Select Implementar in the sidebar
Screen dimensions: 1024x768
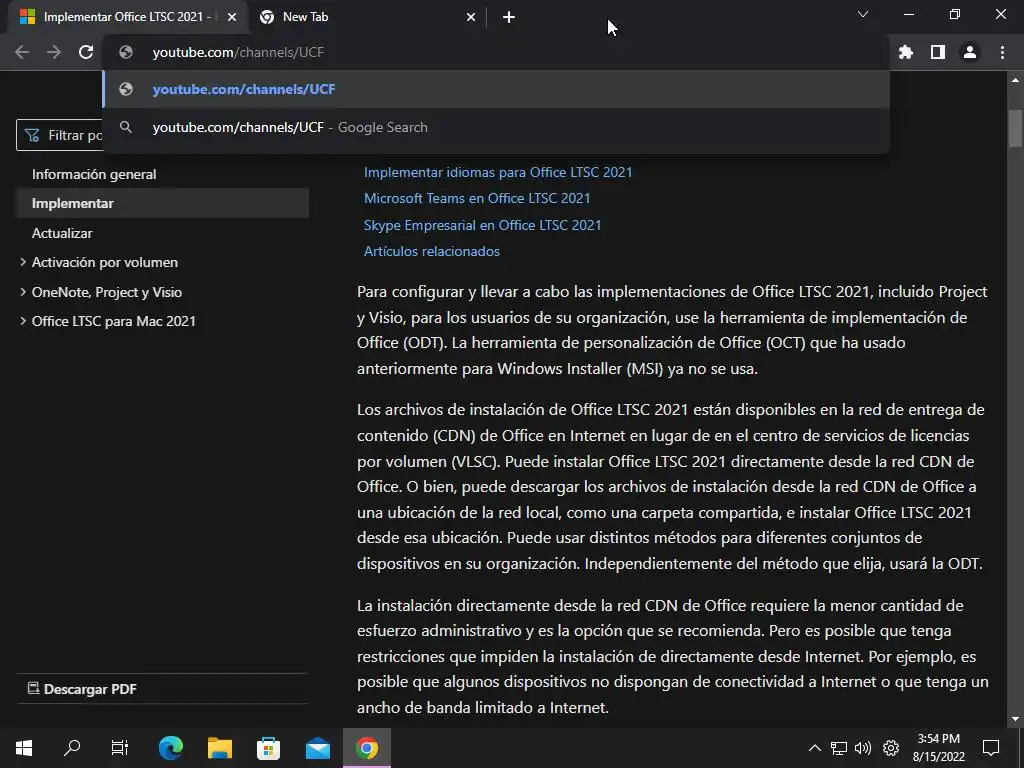162,203
